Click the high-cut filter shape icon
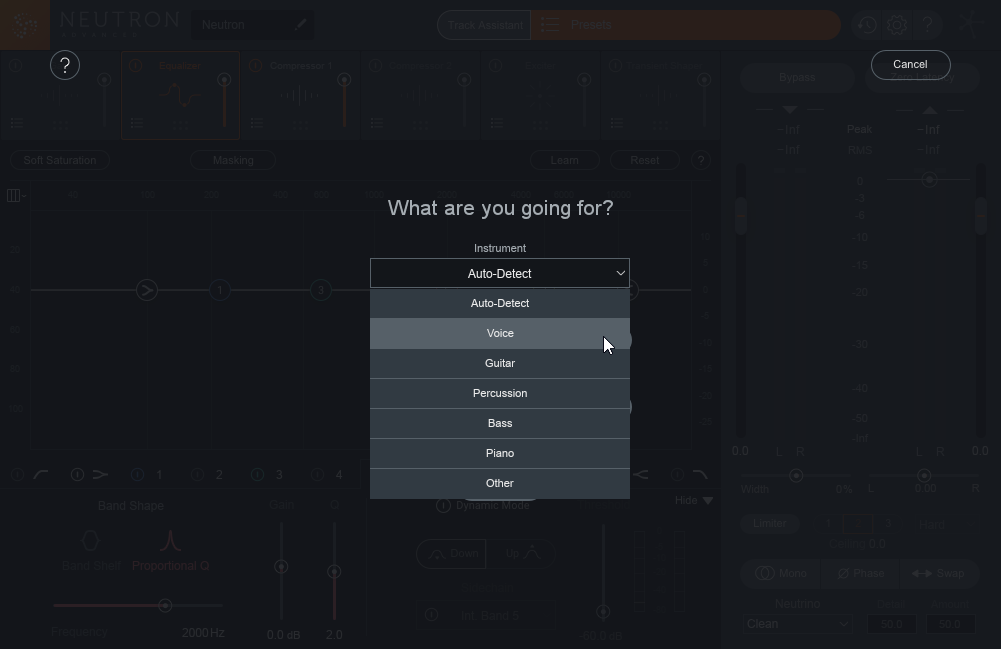The height and width of the screenshot is (649, 1001). pyautogui.click(x=700, y=474)
